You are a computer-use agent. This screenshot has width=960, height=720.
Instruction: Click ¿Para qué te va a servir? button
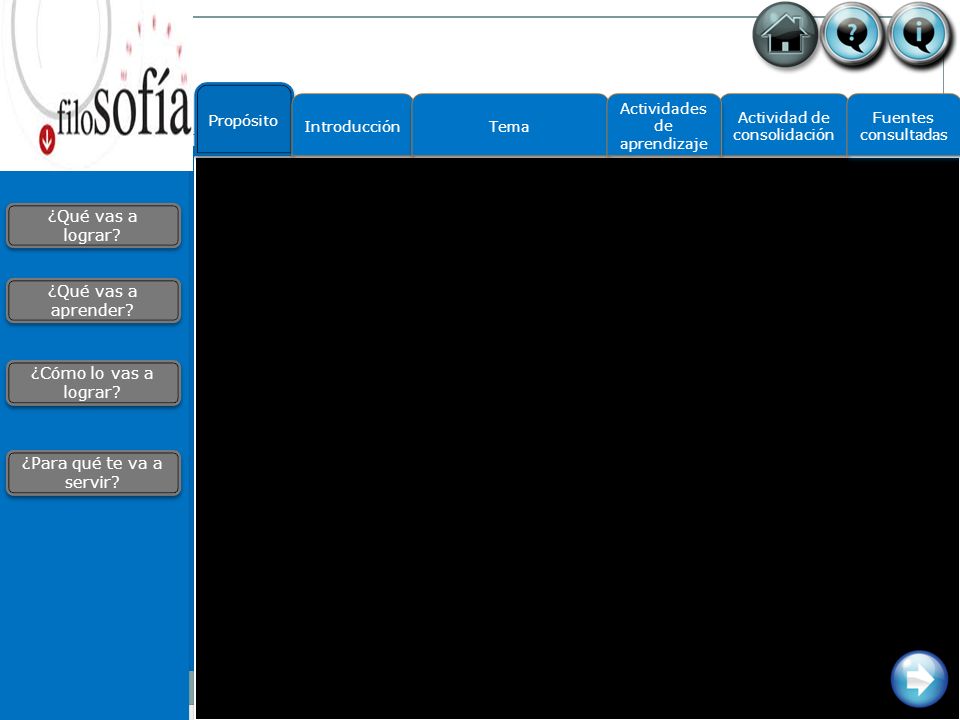[93, 473]
